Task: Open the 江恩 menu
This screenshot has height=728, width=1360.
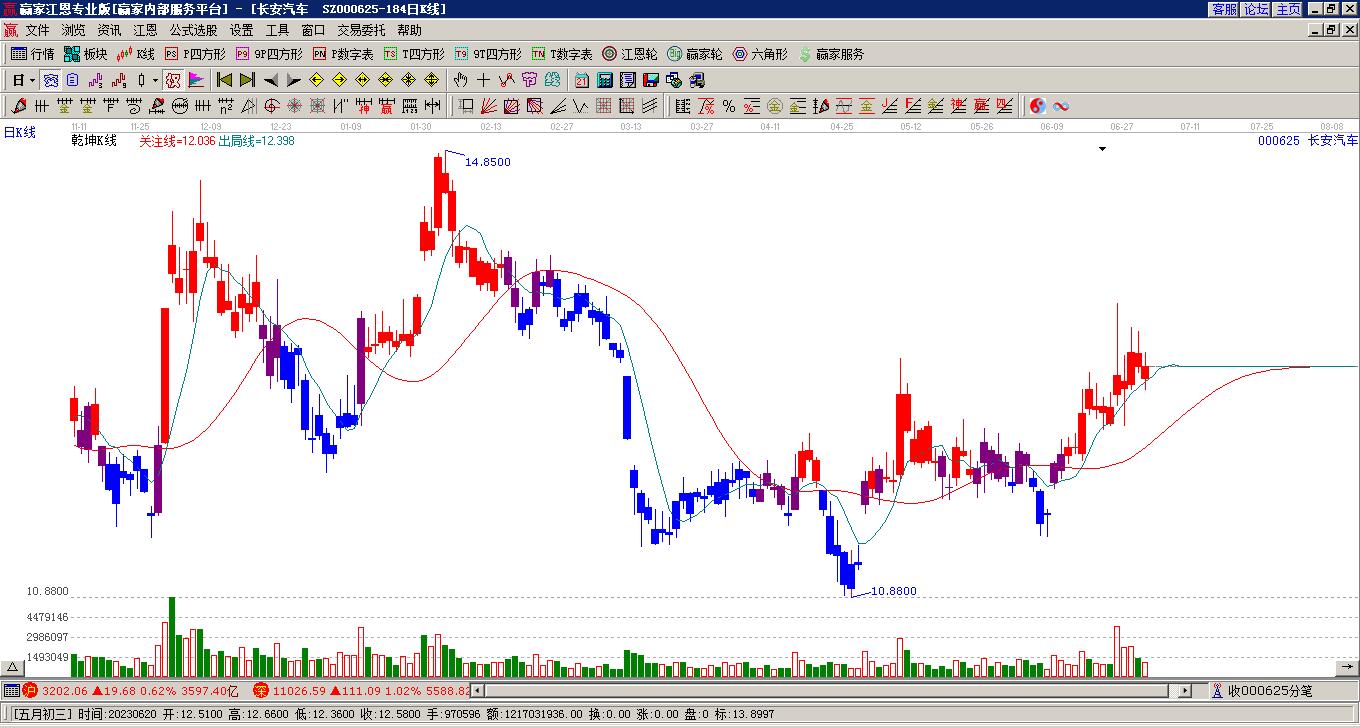Action: point(145,30)
